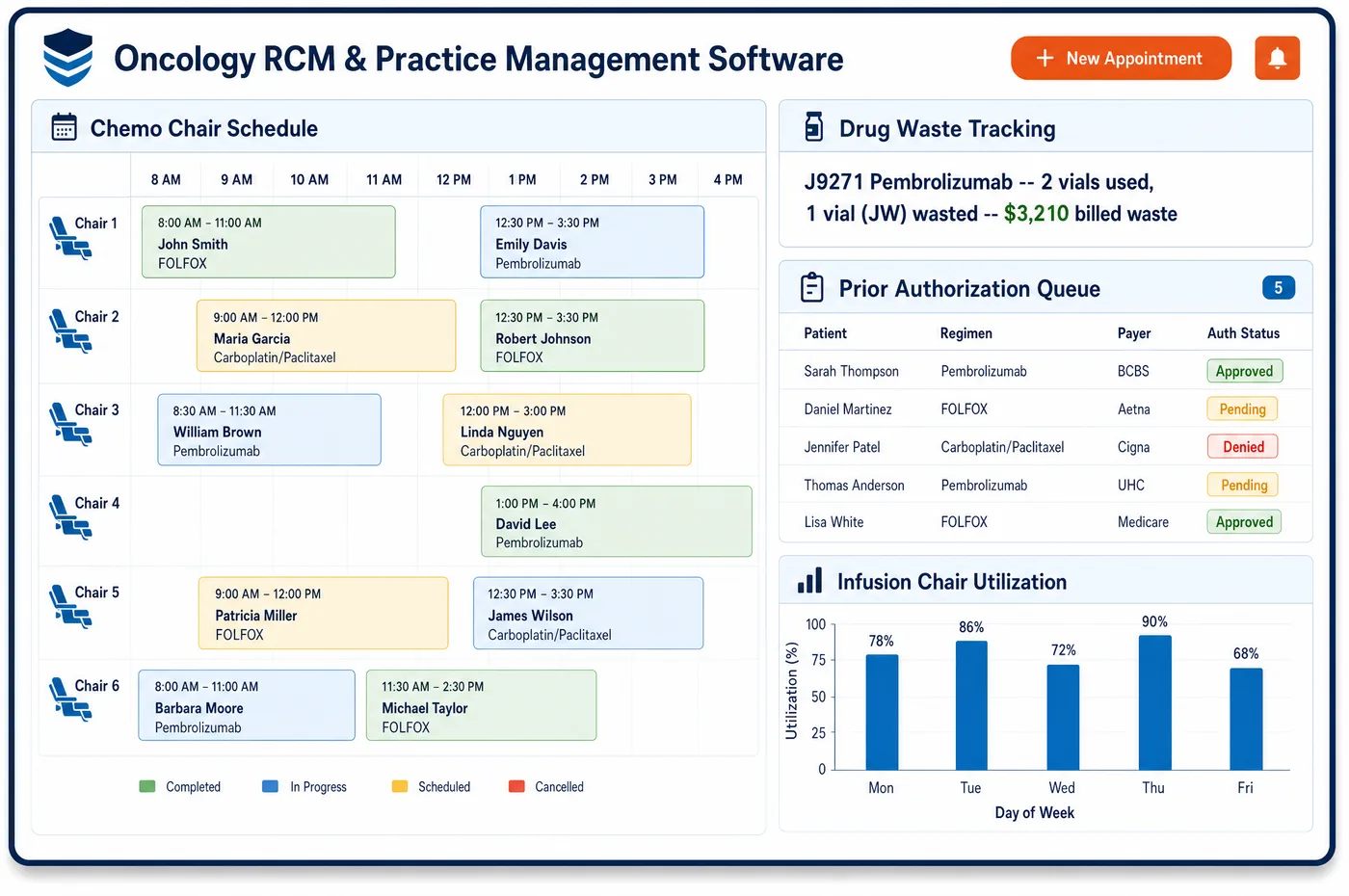Click the Payer column header
This screenshot has height=896, width=1349.
tap(1134, 333)
